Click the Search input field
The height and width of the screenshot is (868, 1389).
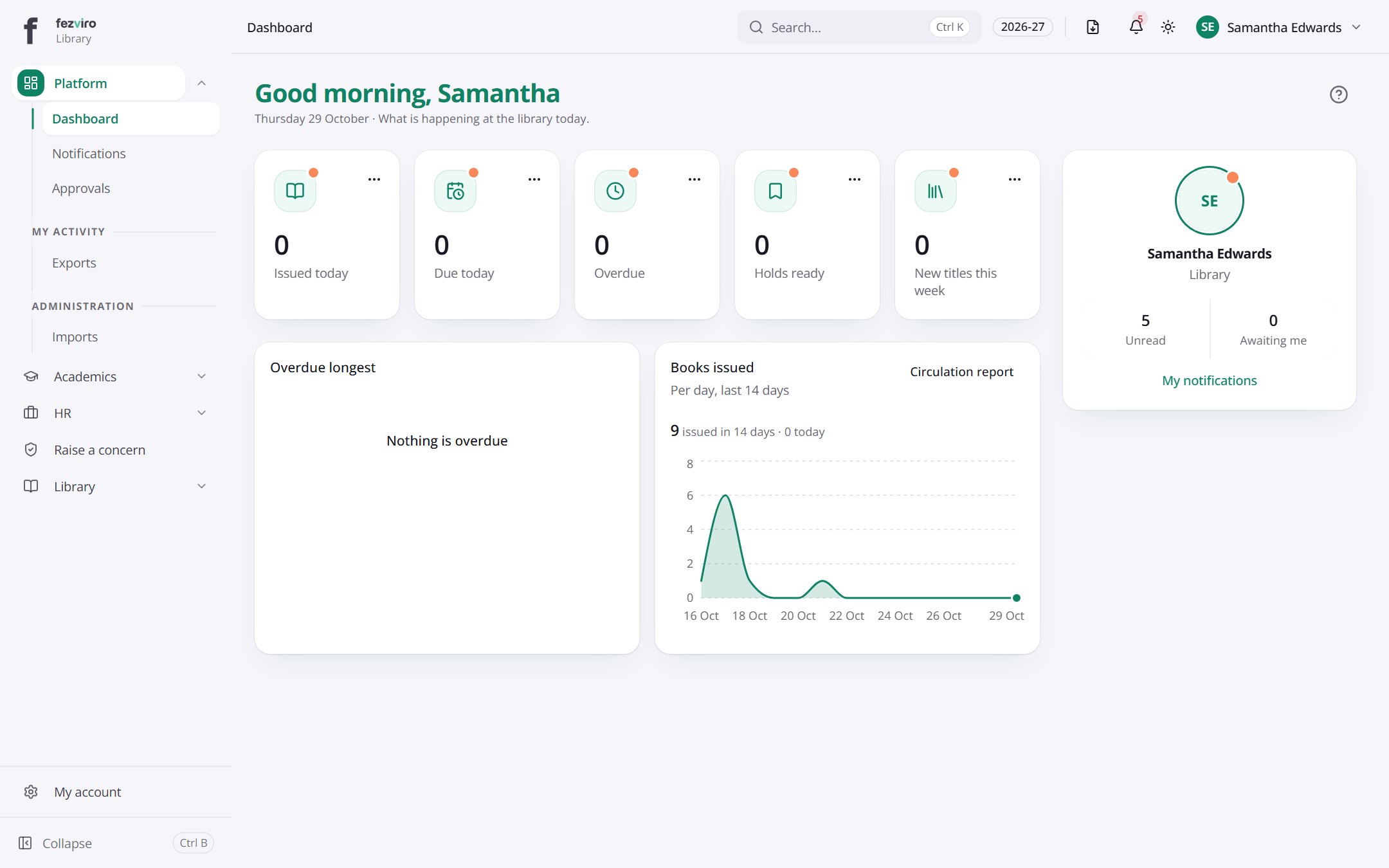click(x=859, y=27)
